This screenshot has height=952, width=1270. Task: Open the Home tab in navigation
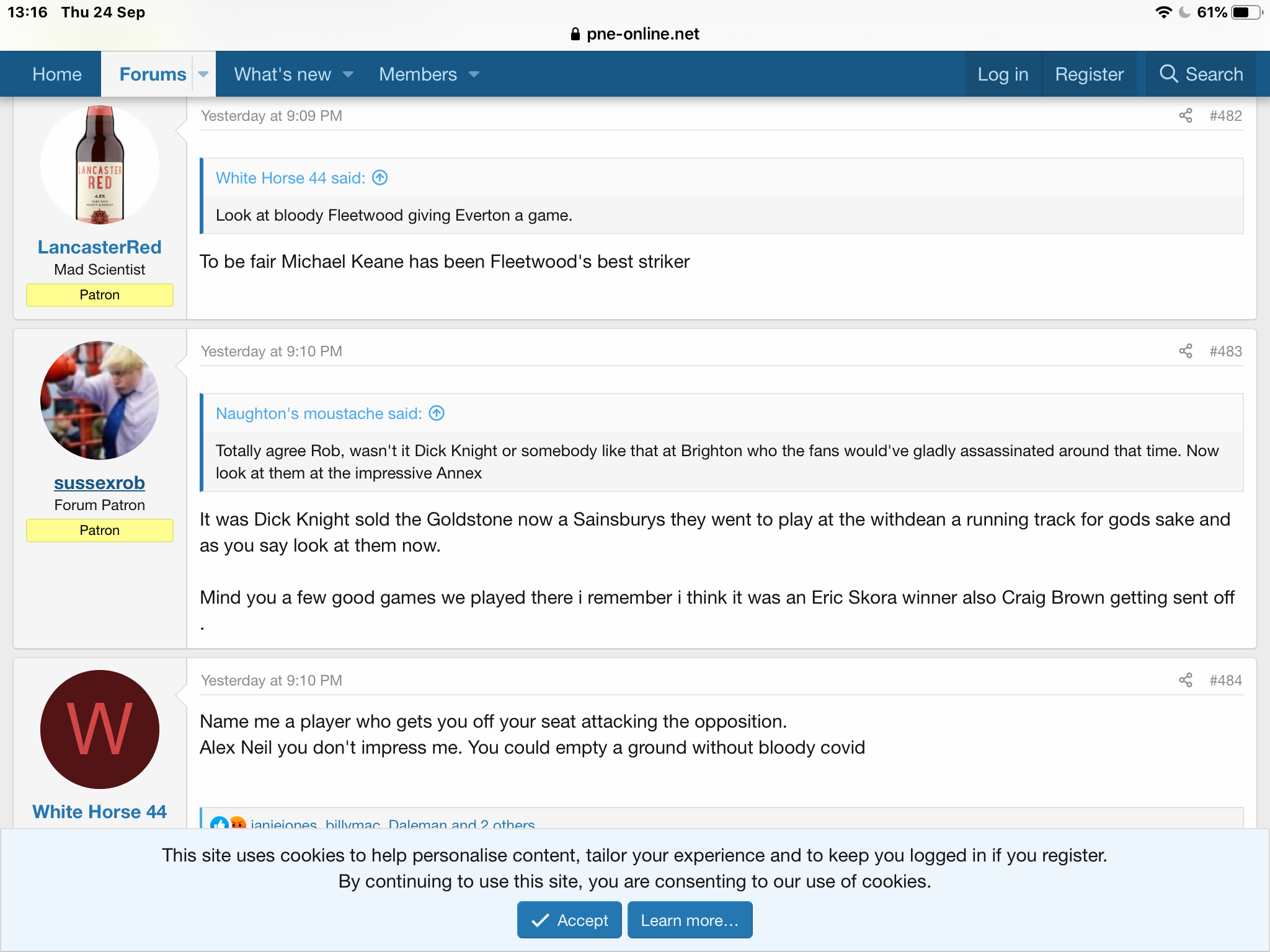point(57,74)
